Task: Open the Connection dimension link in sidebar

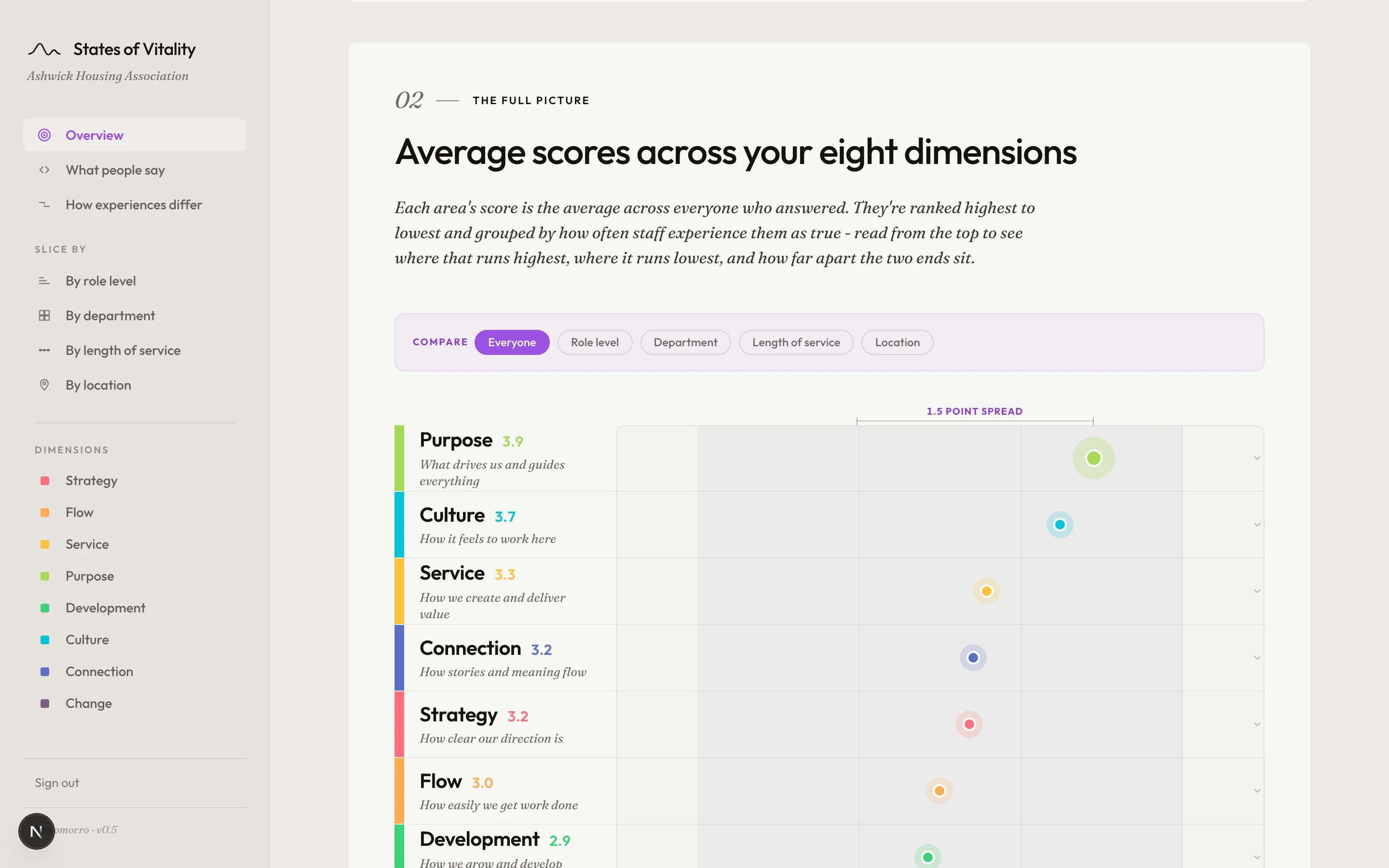Action: pyautogui.click(x=99, y=672)
